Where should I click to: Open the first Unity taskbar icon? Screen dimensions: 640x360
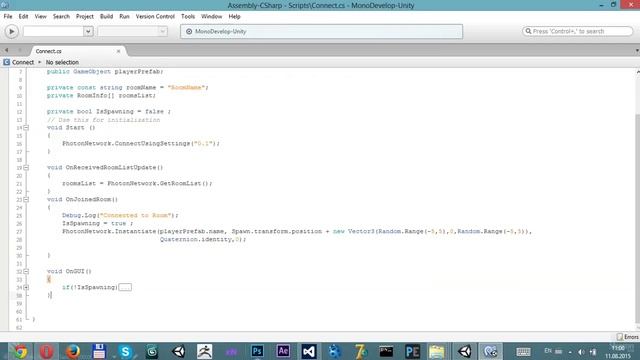pos(178,351)
